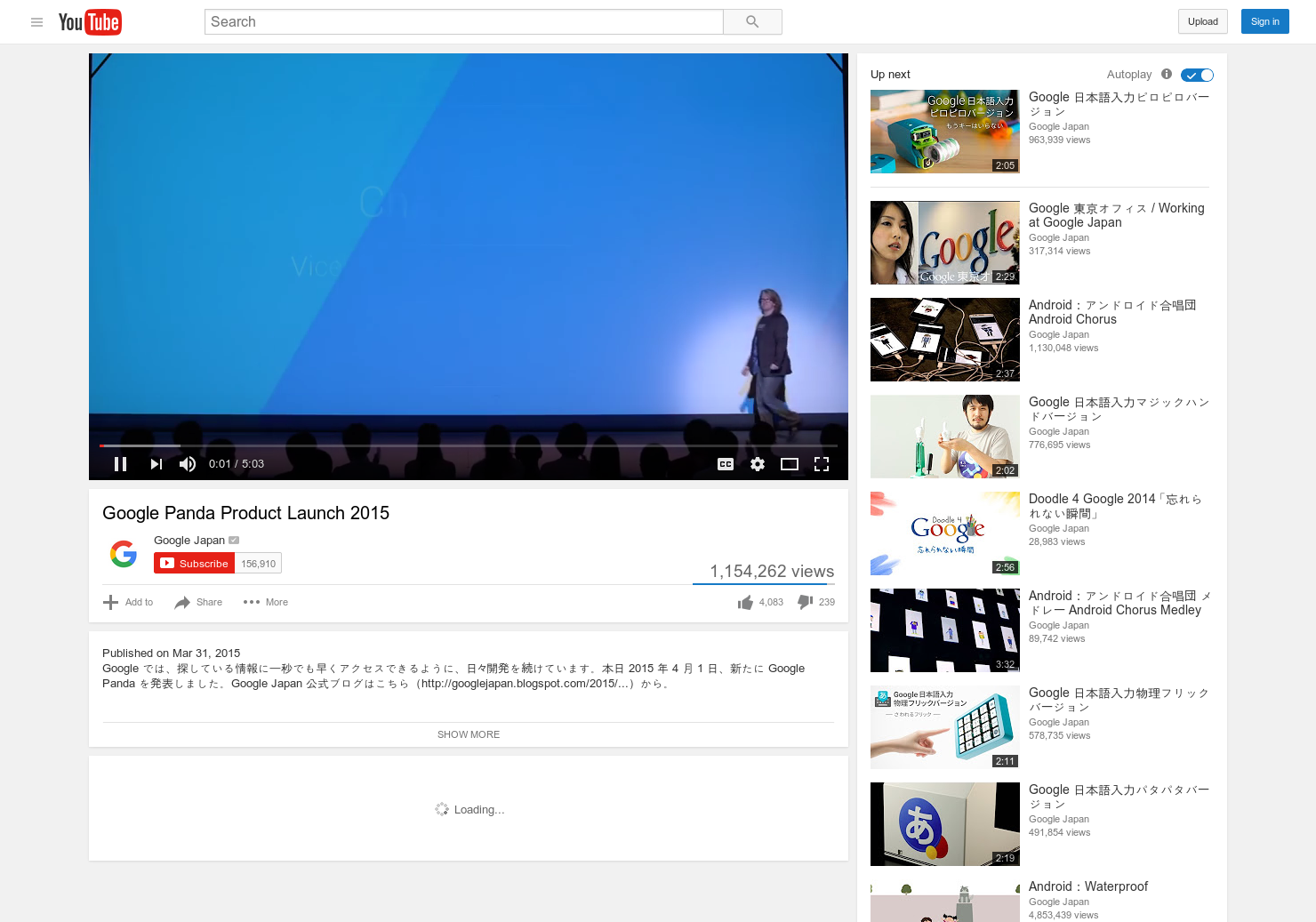Like the video (thumbs up)
This screenshot has height=922, width=1316.
pos(745,603)
